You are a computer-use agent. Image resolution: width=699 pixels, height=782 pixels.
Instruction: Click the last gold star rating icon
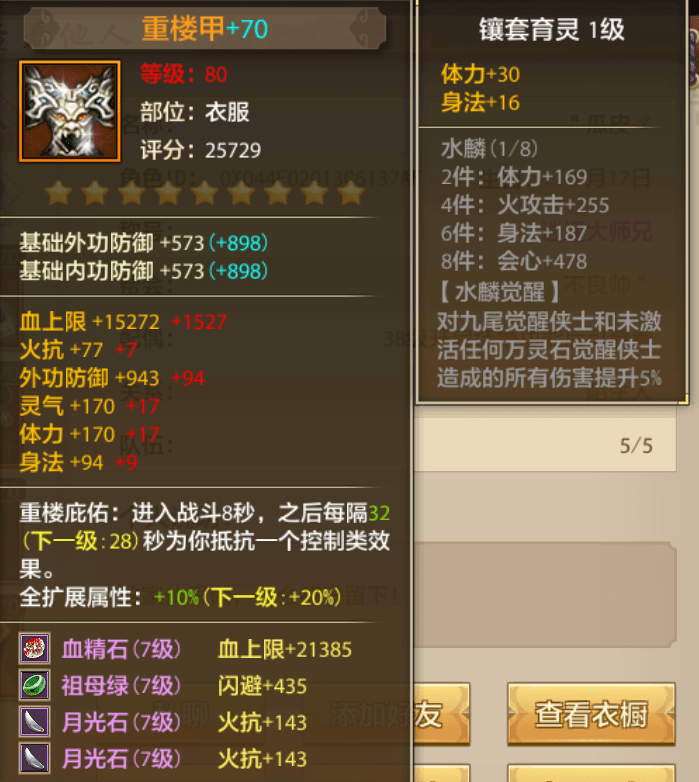[351, 193]
